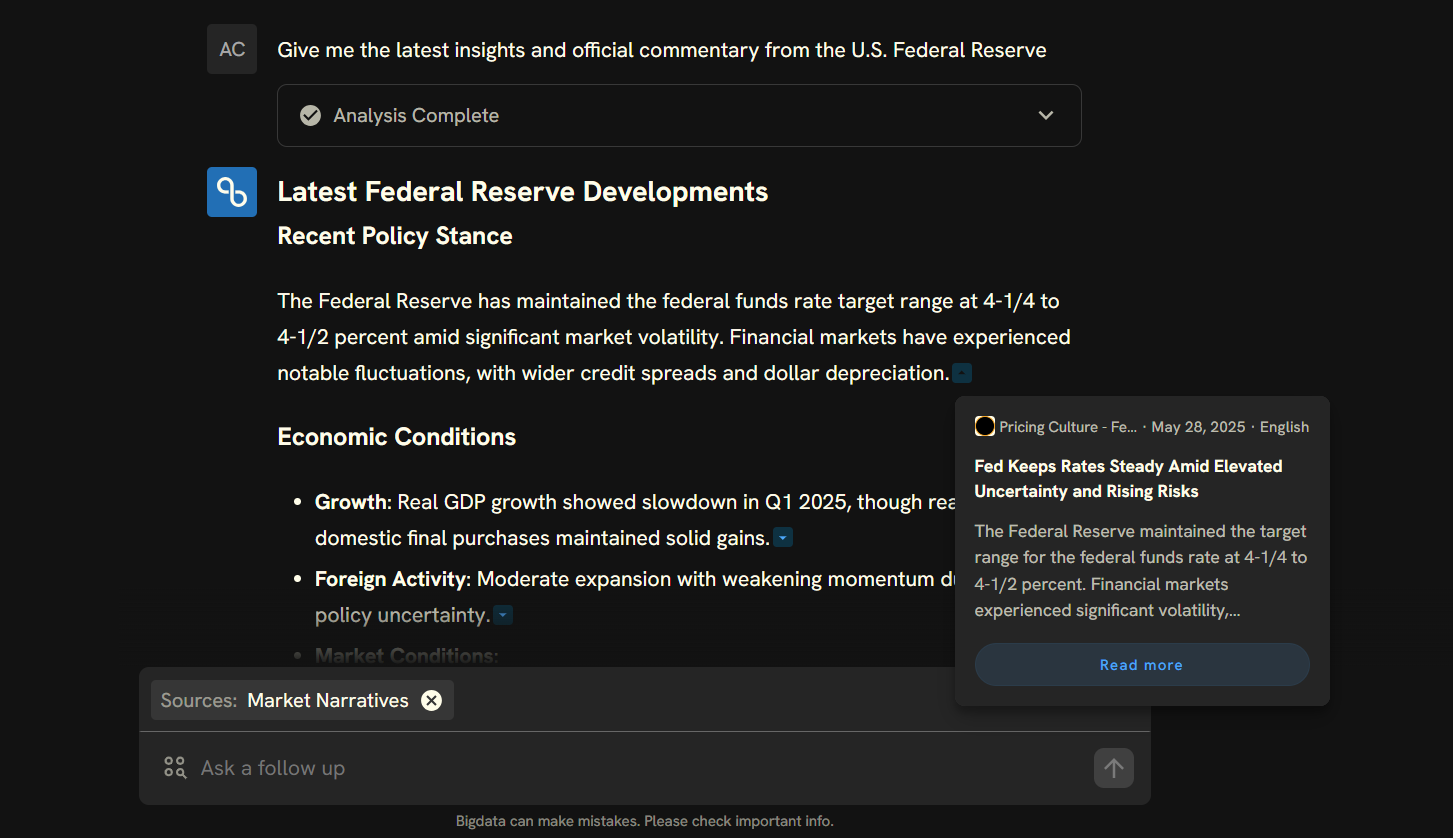Click the Analysis Complete checkmark icon

point(311,115)
